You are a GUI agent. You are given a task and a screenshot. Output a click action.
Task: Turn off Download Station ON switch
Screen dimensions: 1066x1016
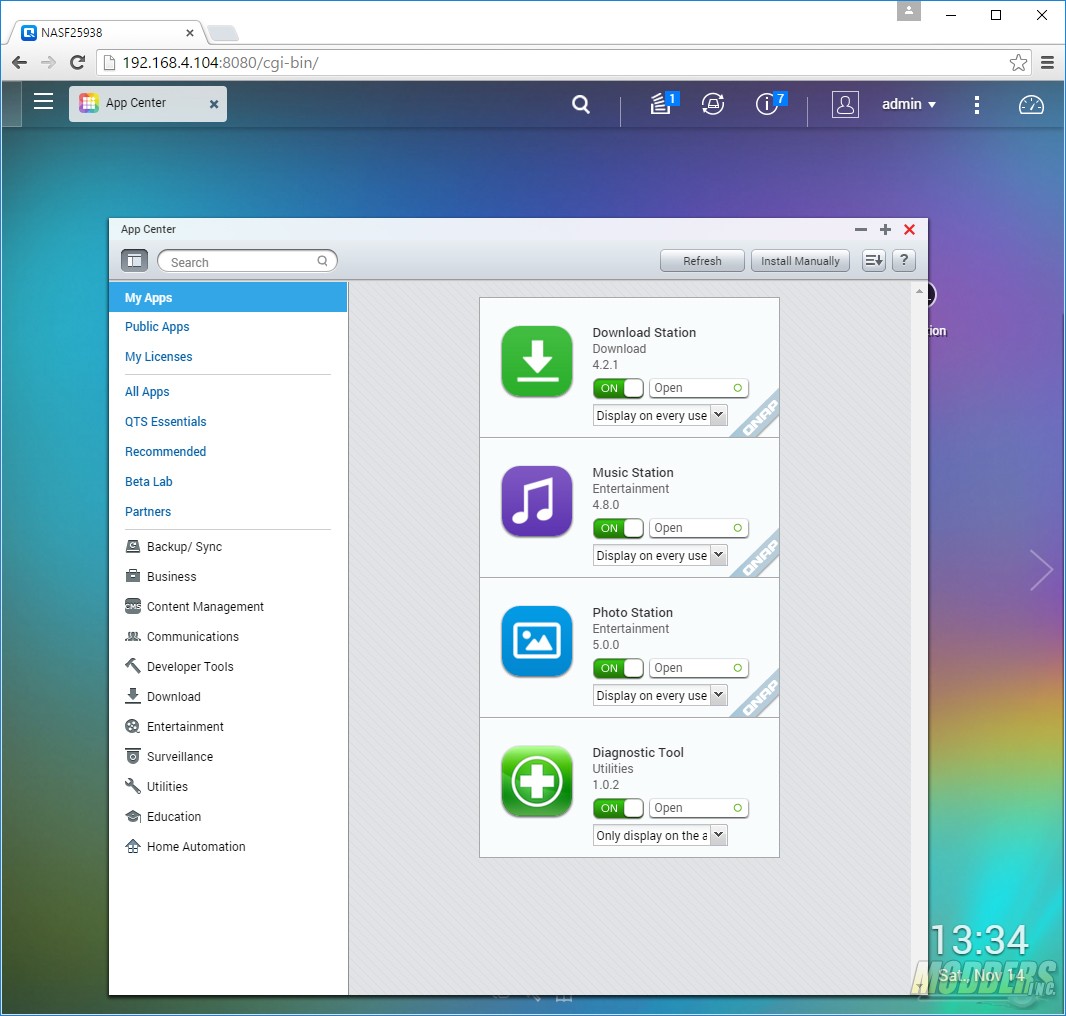pyautogui.click(x=618, y=388)
